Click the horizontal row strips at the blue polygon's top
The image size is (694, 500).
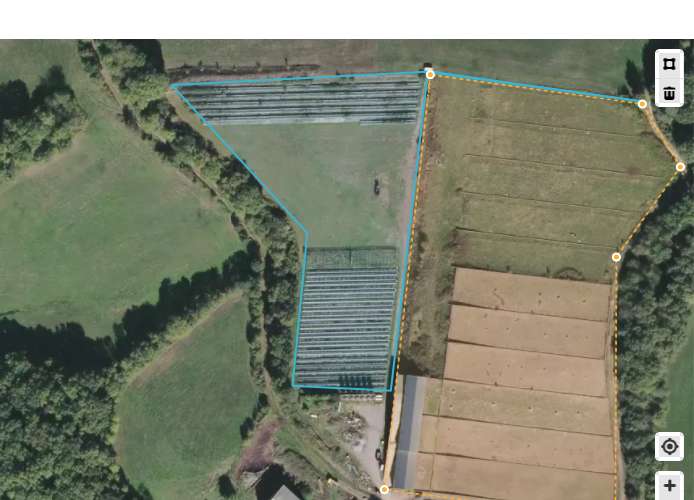point(301,100)
